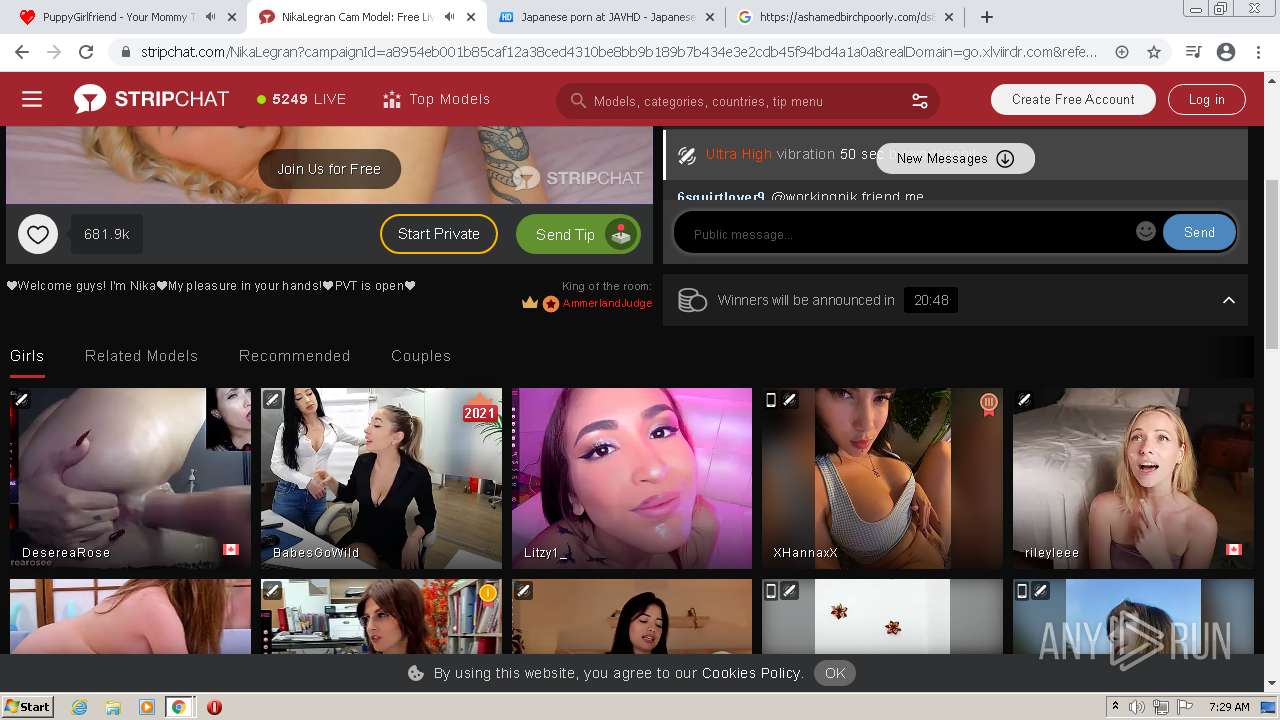Click the search magnifier icon

click(578, 101)
